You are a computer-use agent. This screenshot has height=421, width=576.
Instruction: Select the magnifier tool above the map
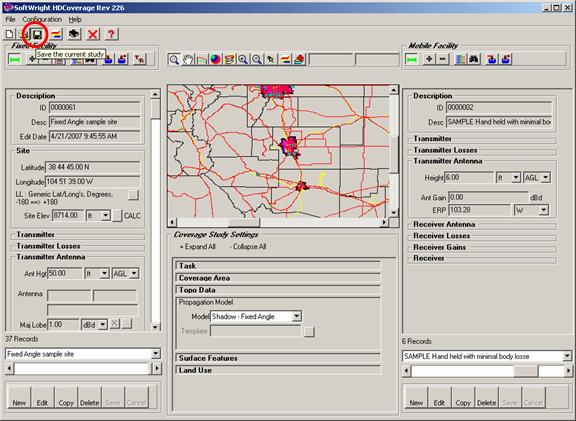click(174, 59)
